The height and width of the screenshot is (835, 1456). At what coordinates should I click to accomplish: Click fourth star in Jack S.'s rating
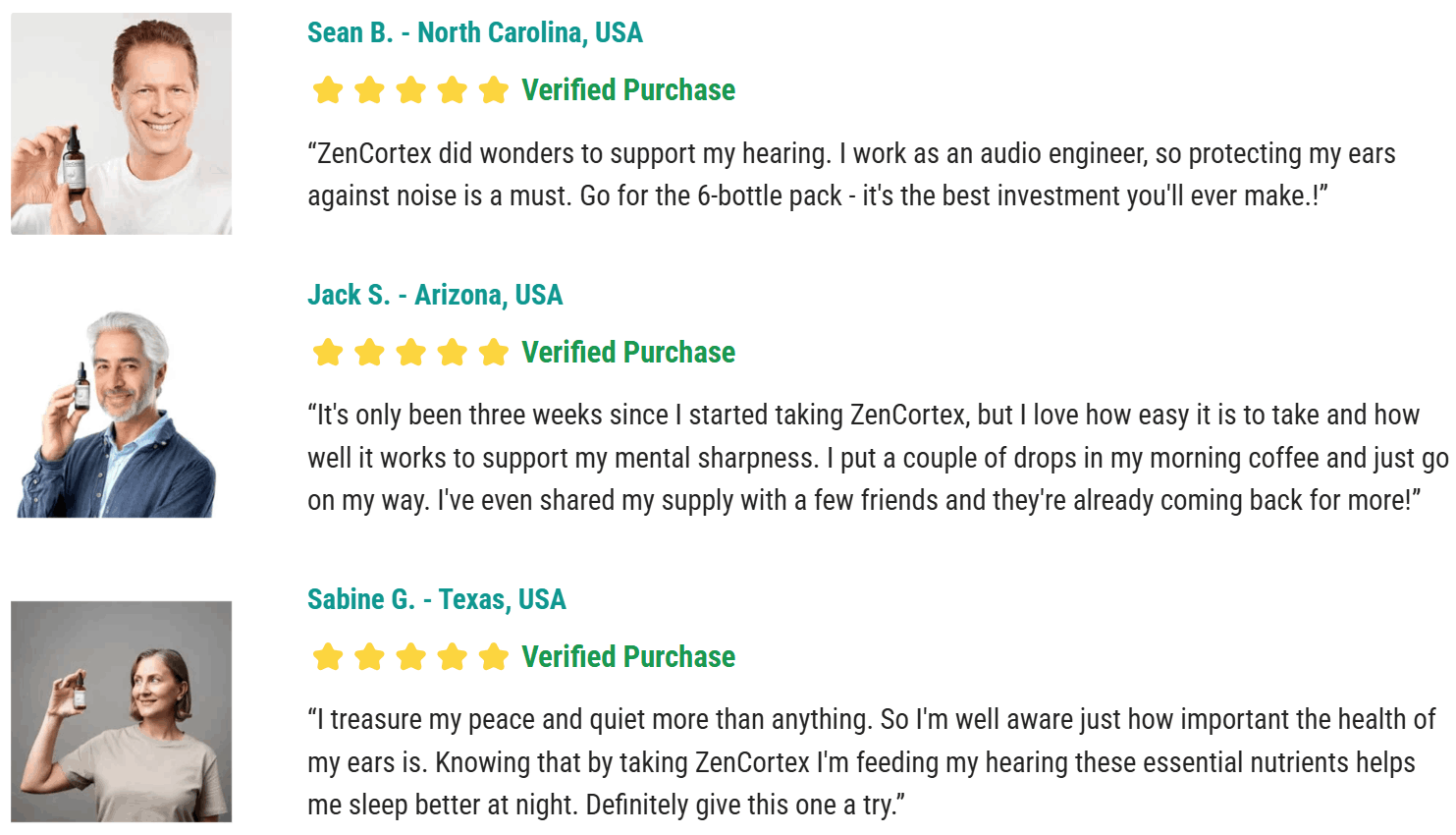pyautogui.click(x=452, y=353)
